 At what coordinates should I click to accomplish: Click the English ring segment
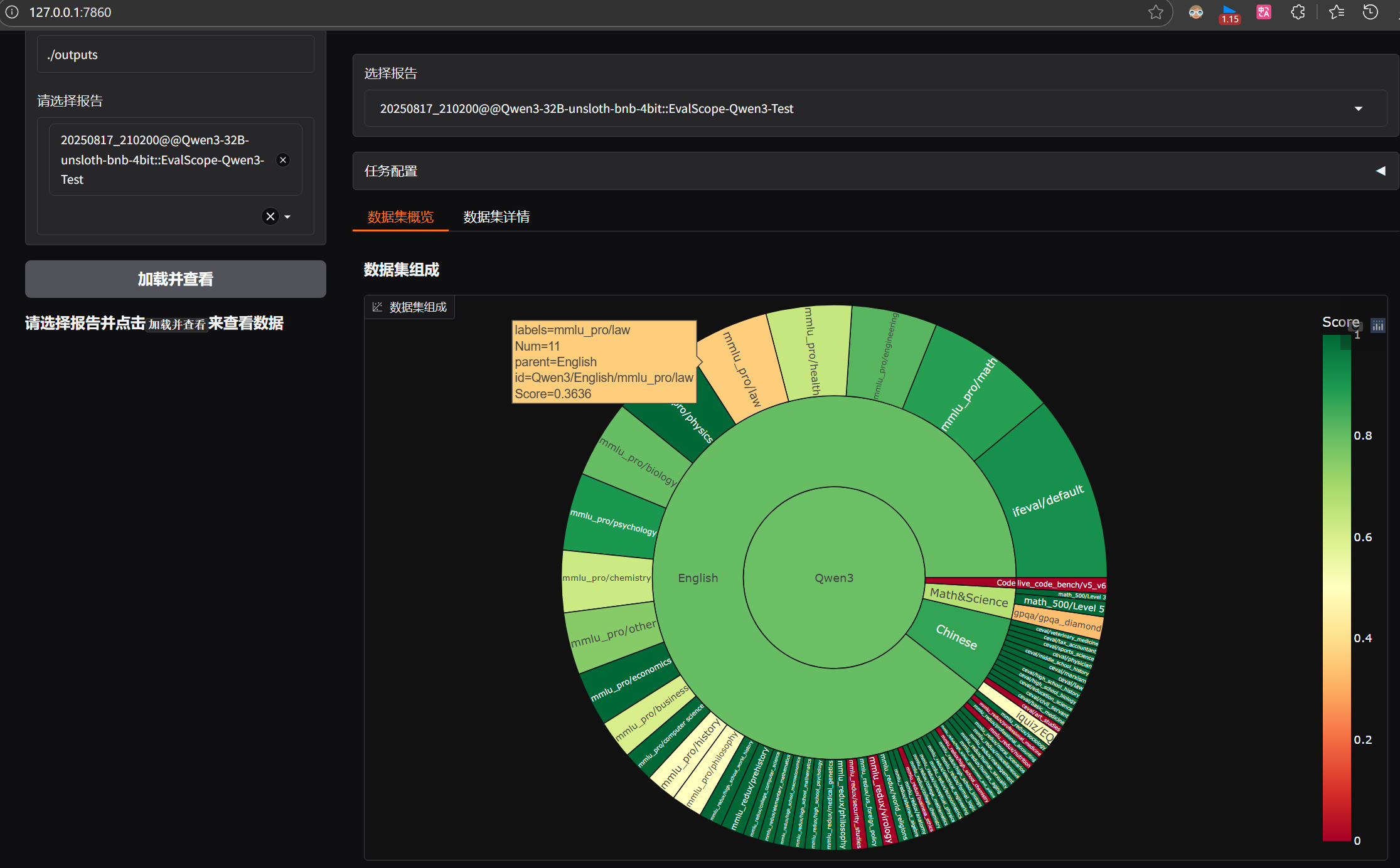tap(698, 578)
